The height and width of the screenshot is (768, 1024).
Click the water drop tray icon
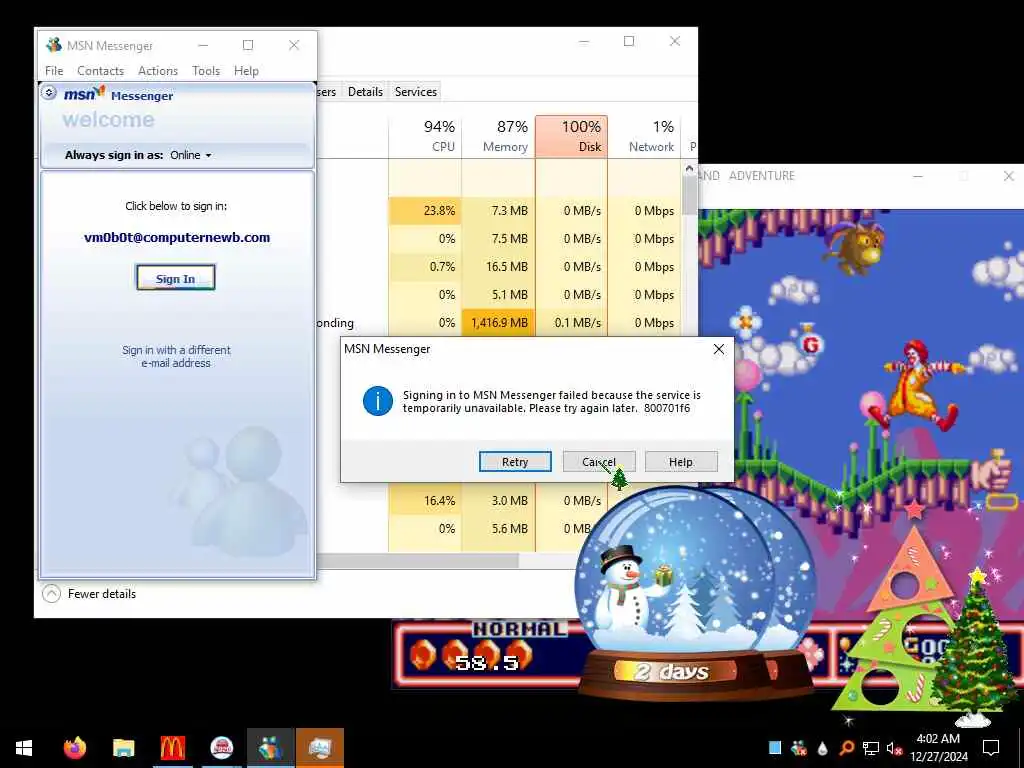[x=822, y=748]
